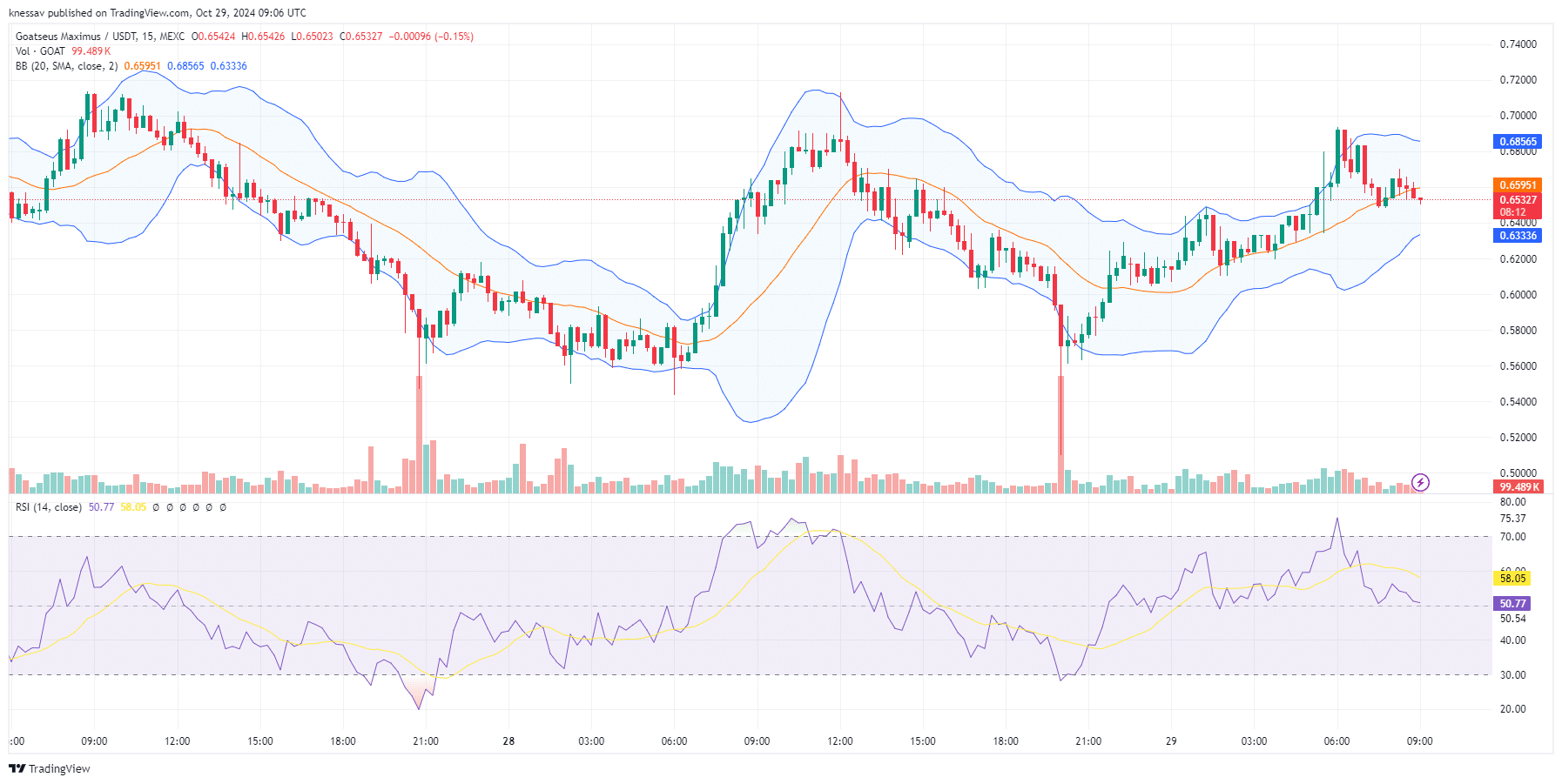Click the date label 28 on time axis
This screenshot has width=1562, height=784.
508,741
